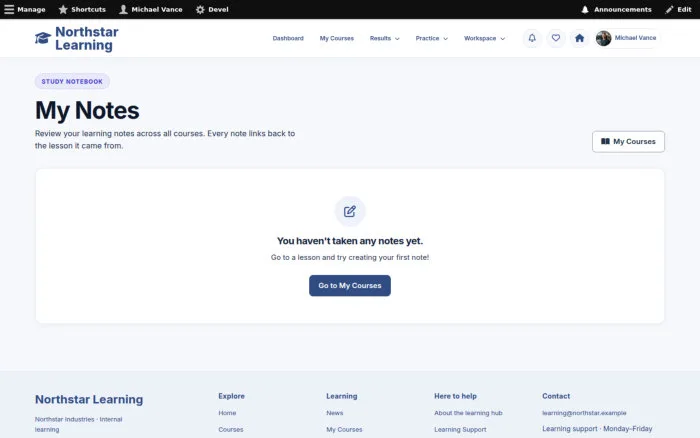Image resolution: width=700 pixels, height=438 pixels.
Task: Click Michael Vance's avatar picture
Action: click(x=604, y=38)
